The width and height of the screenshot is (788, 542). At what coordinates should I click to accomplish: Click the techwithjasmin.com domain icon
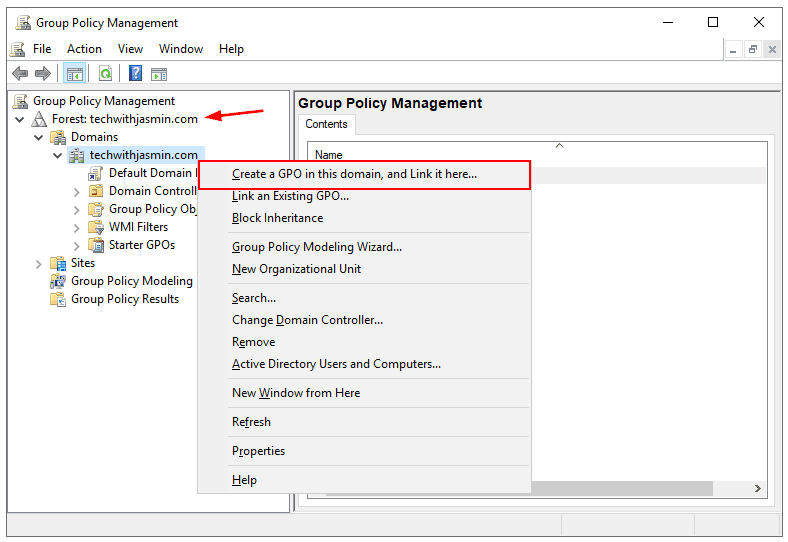tap(76, 155)
